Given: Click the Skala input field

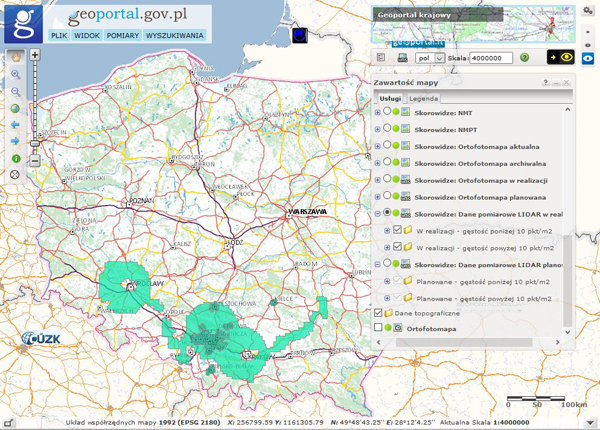Looking at the screenshot, I should point(491,58).
